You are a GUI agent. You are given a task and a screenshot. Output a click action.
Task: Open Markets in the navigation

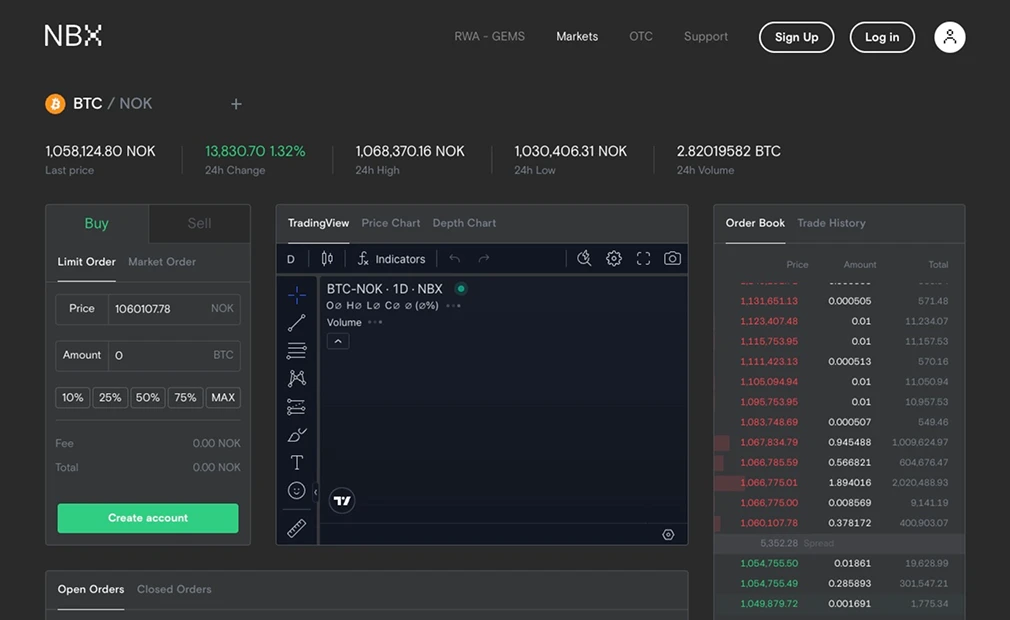click(577, 37)
